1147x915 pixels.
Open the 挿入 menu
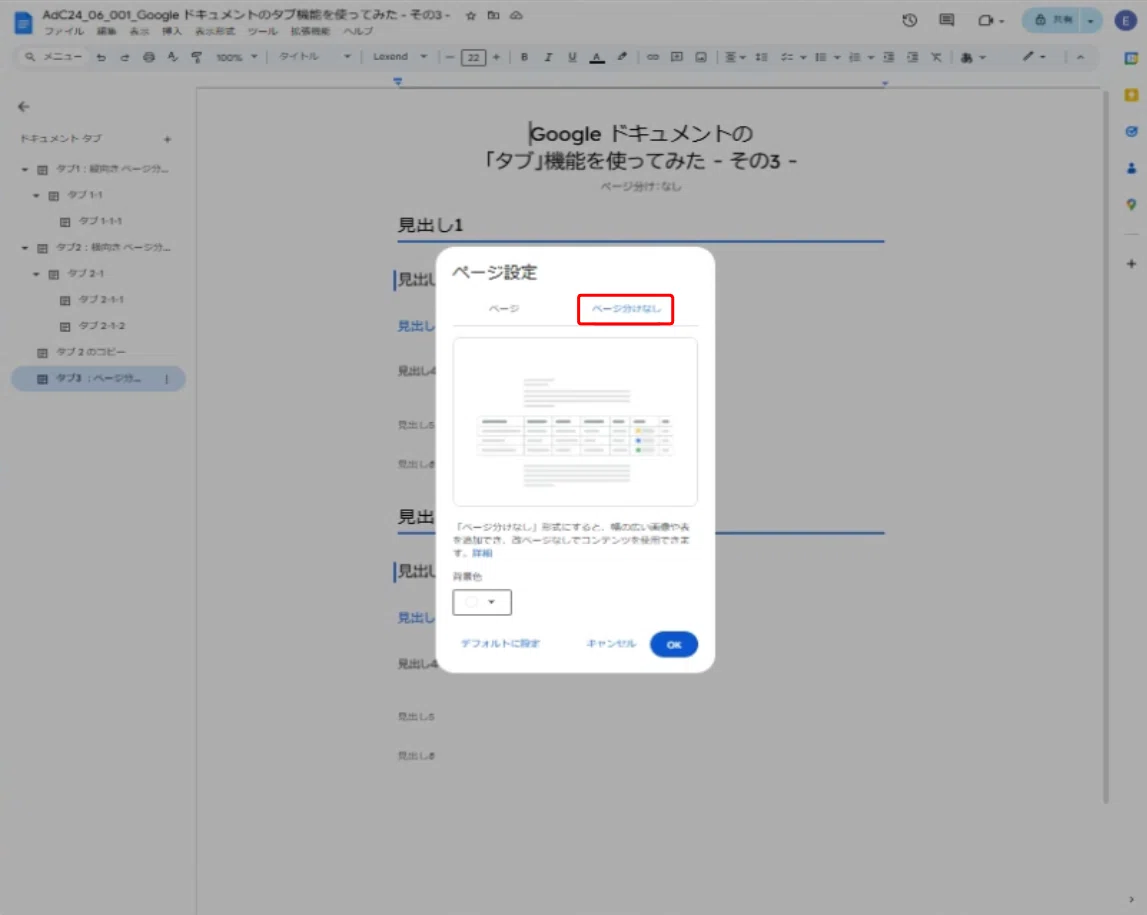(x=171, y=31)
